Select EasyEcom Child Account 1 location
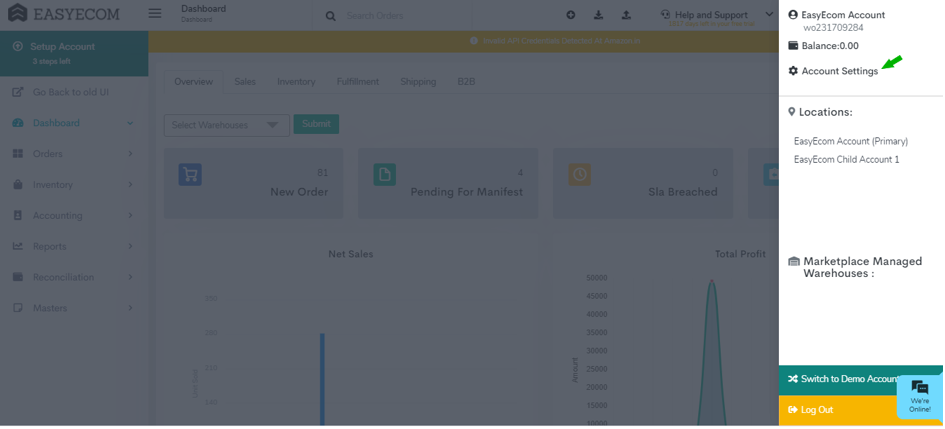The height and width of the screenshot is (429, 945). [846, 160]
